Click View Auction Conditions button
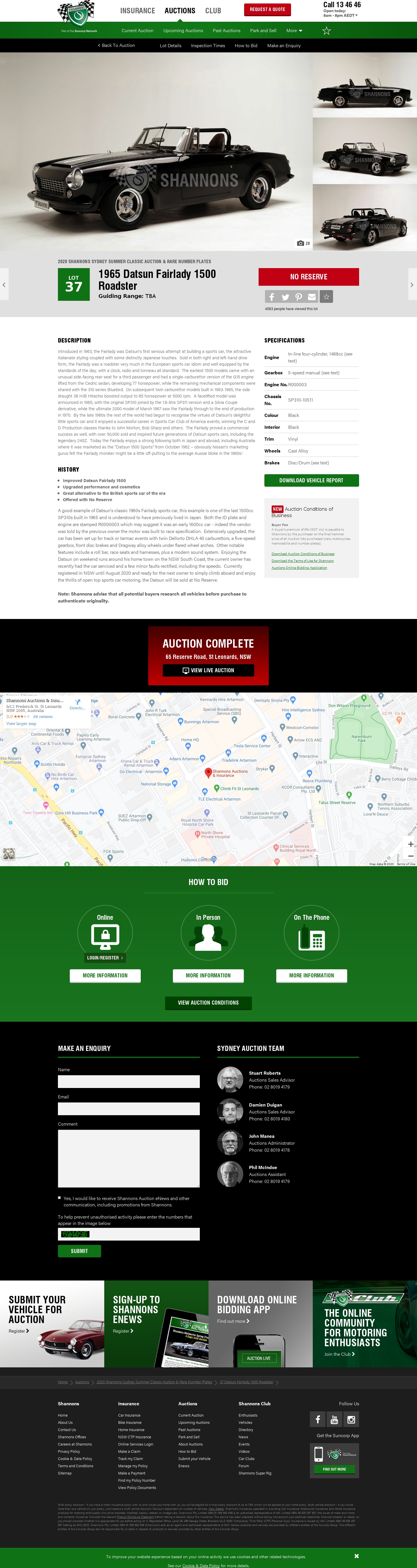The width and height of the screenshot is (417, 1568). (x=208, y=1003)
